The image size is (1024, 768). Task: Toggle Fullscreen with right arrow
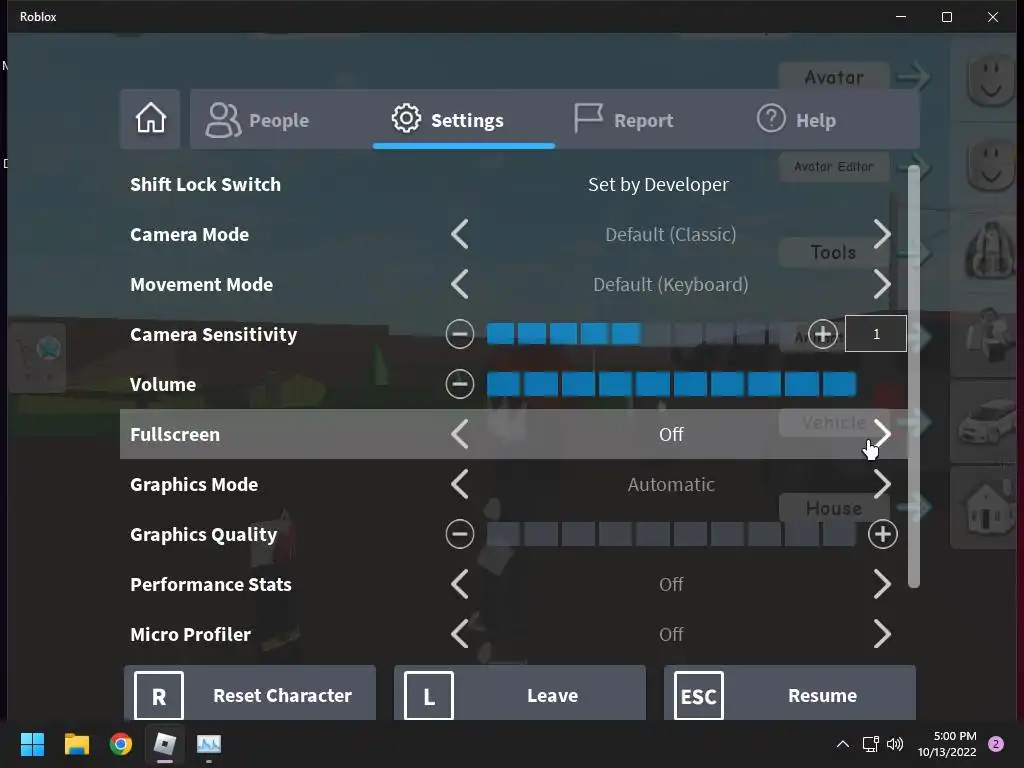[882, 434]
